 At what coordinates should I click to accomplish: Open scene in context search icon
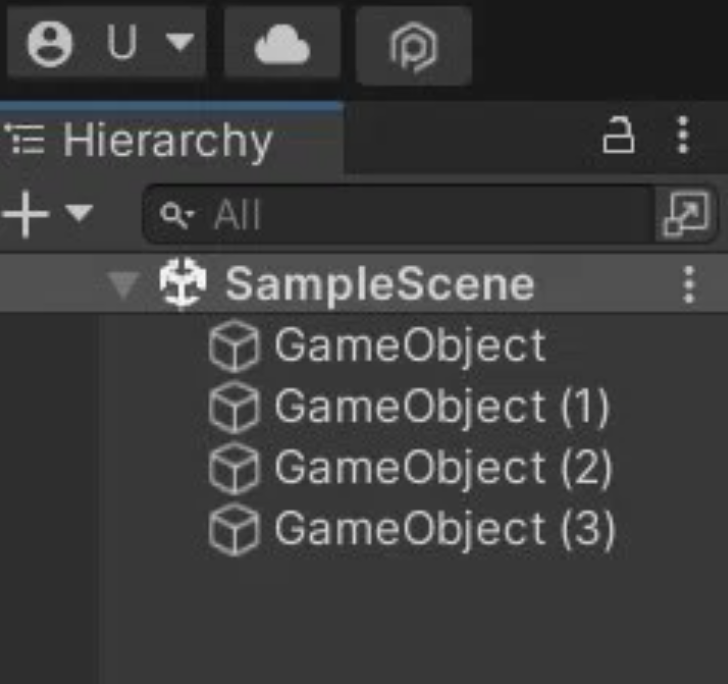coord(686,215)
